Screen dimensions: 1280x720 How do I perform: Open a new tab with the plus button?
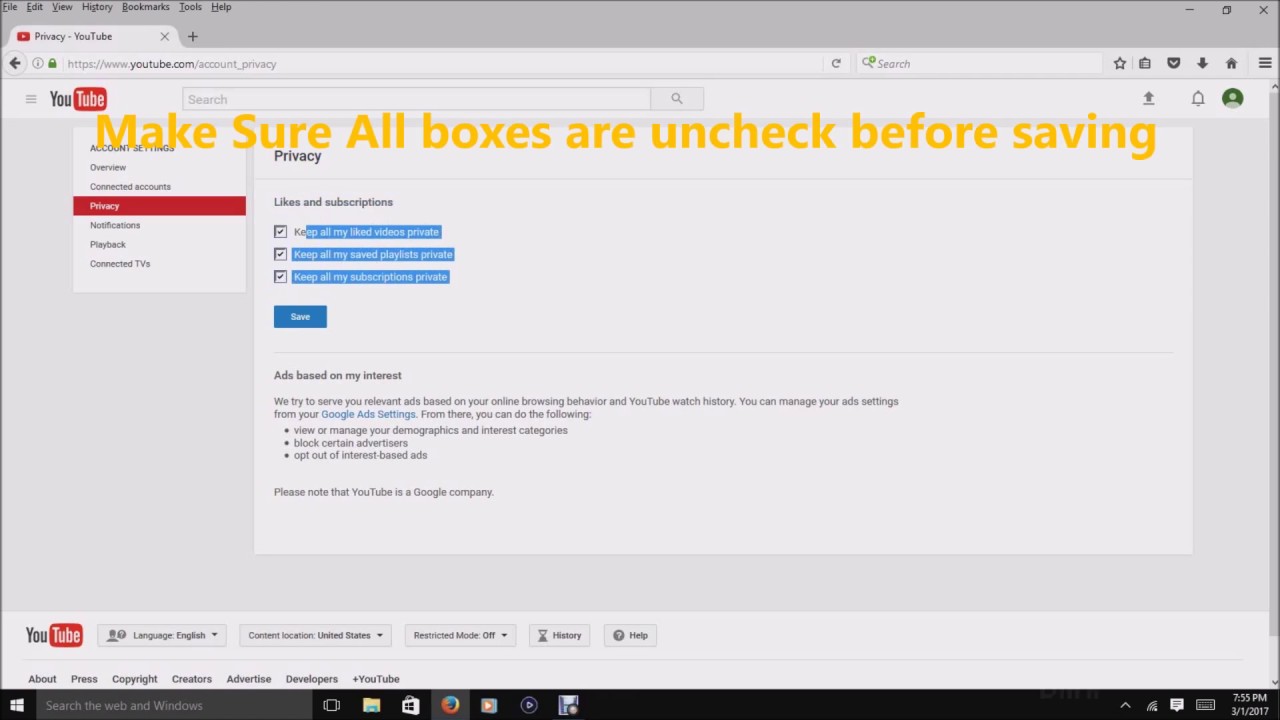click(x=193, y=36)
